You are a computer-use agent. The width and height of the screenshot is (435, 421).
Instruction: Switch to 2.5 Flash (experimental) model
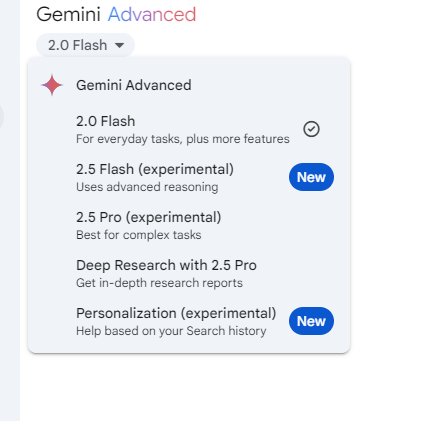189,177
